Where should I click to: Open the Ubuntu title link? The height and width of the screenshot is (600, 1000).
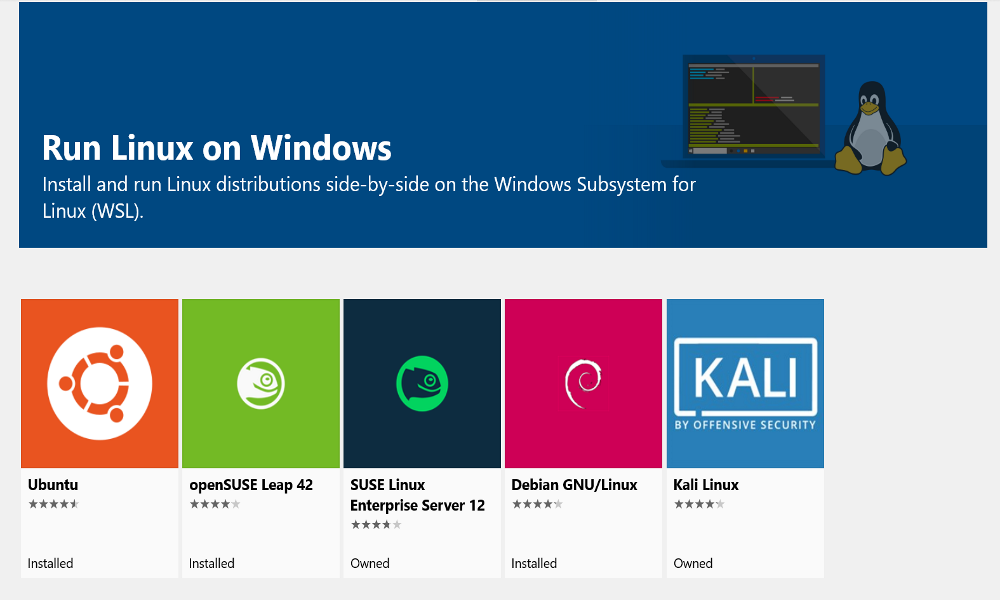[53, 485]
